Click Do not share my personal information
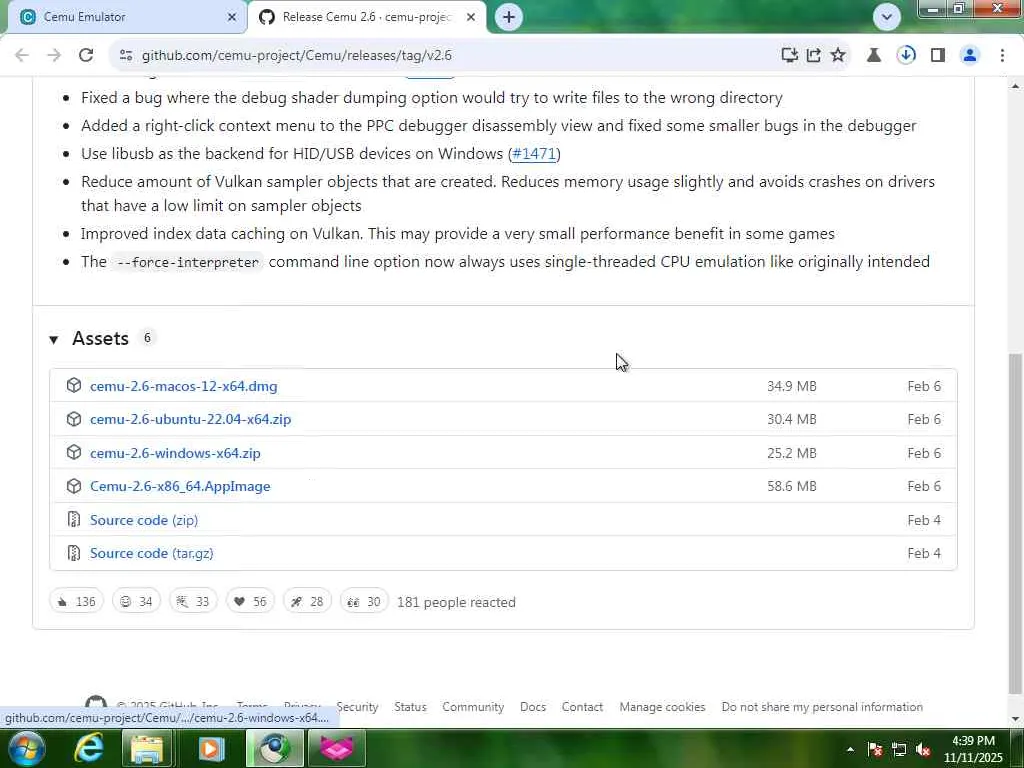1024x768 pixels. click(822, 707)
